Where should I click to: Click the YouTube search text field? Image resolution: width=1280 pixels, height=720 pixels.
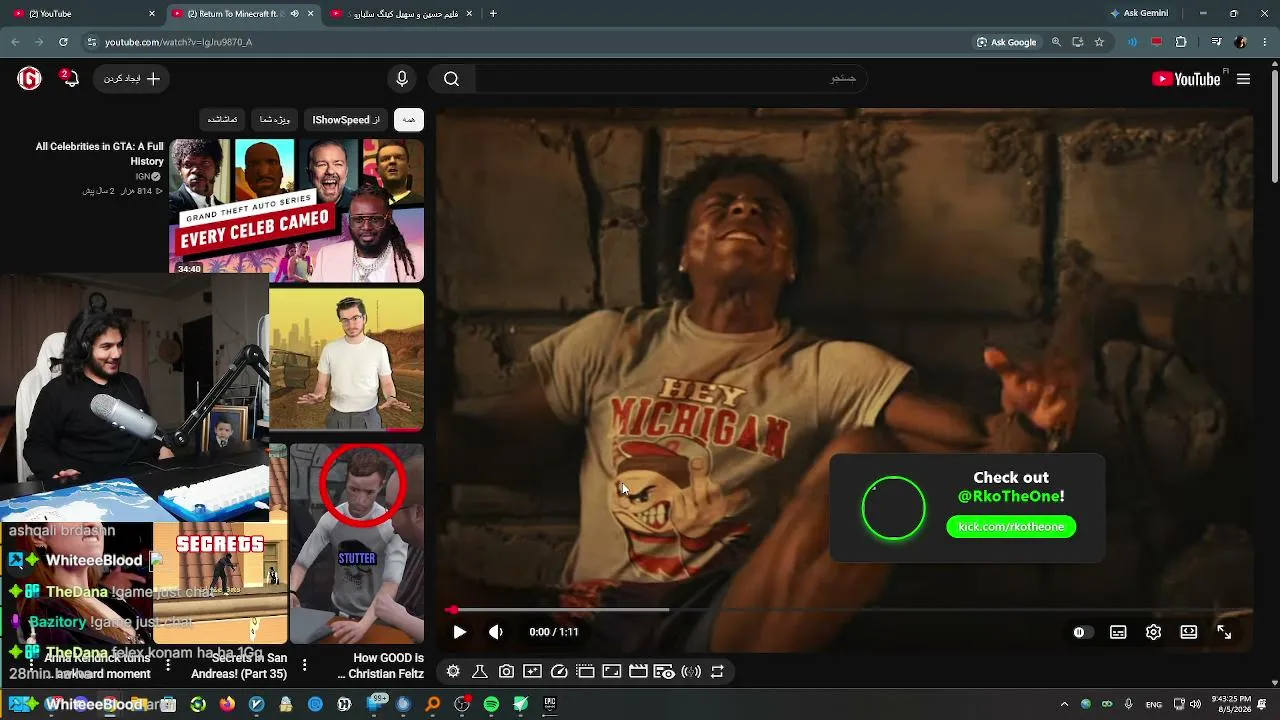[670, 79]
